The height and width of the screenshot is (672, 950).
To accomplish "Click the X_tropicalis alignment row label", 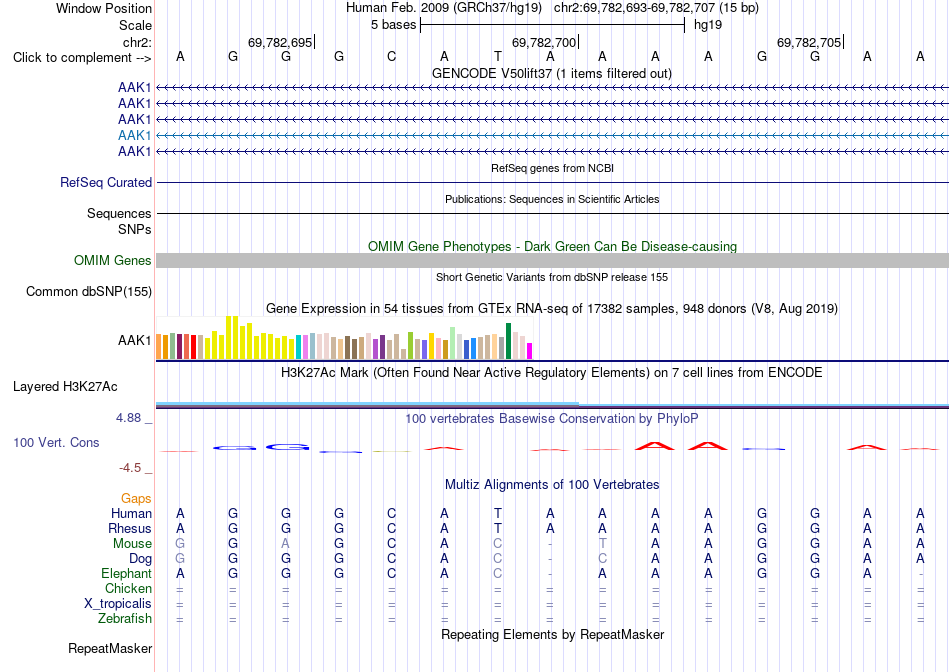I will coord(118,604).
